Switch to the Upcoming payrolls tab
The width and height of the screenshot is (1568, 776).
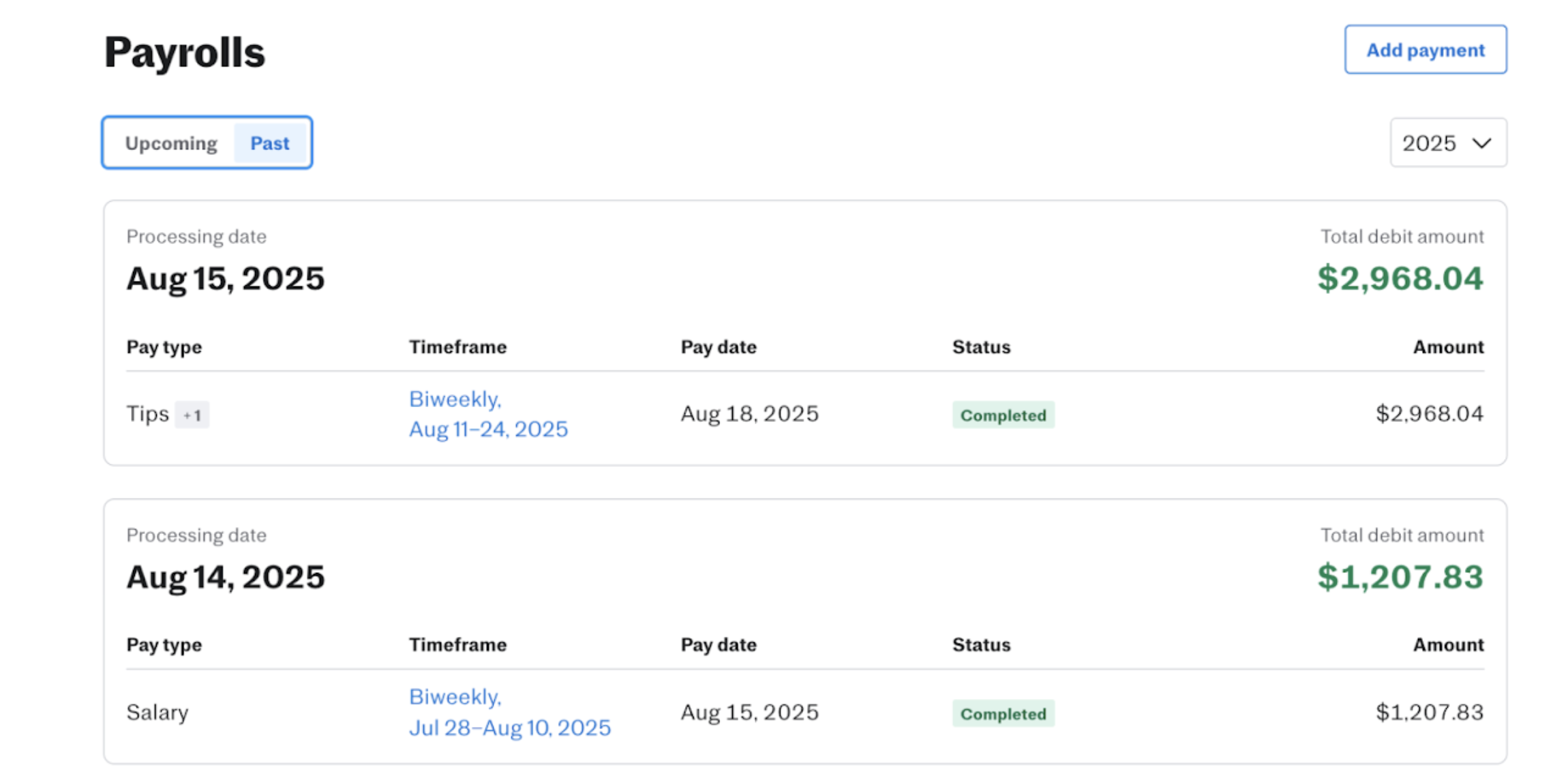[171, 143]
